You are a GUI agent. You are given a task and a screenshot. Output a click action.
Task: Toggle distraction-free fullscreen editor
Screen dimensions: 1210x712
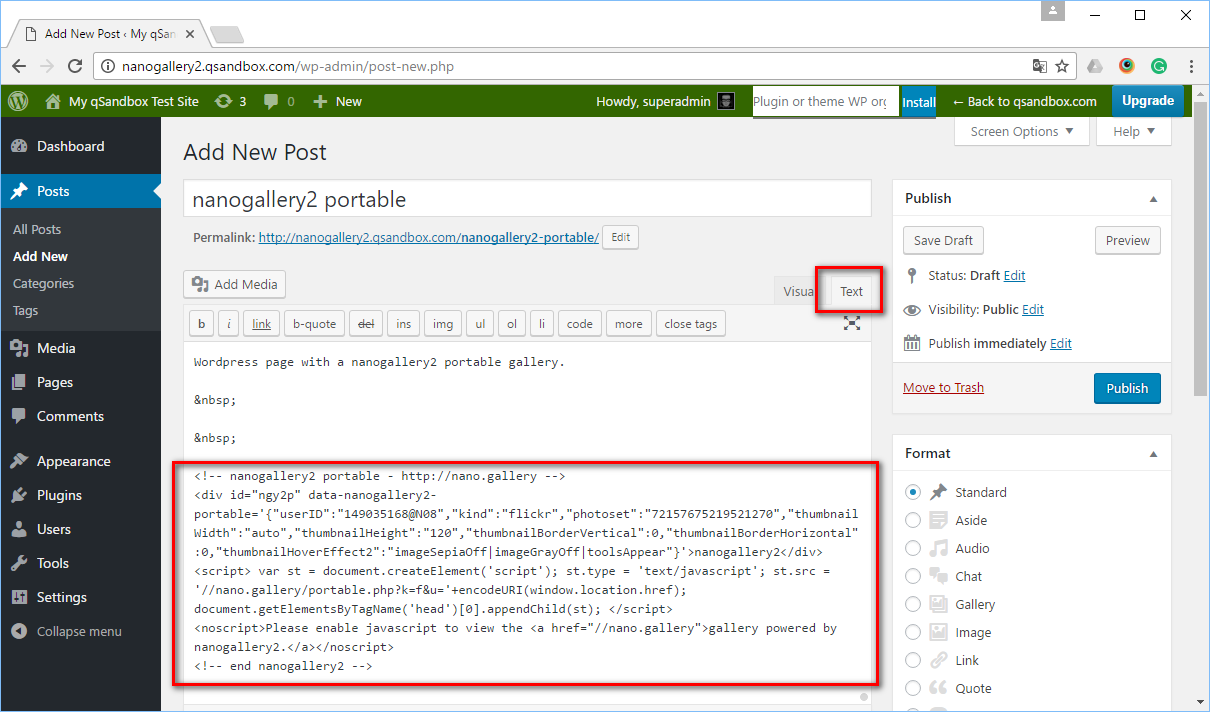click(852, 323)
